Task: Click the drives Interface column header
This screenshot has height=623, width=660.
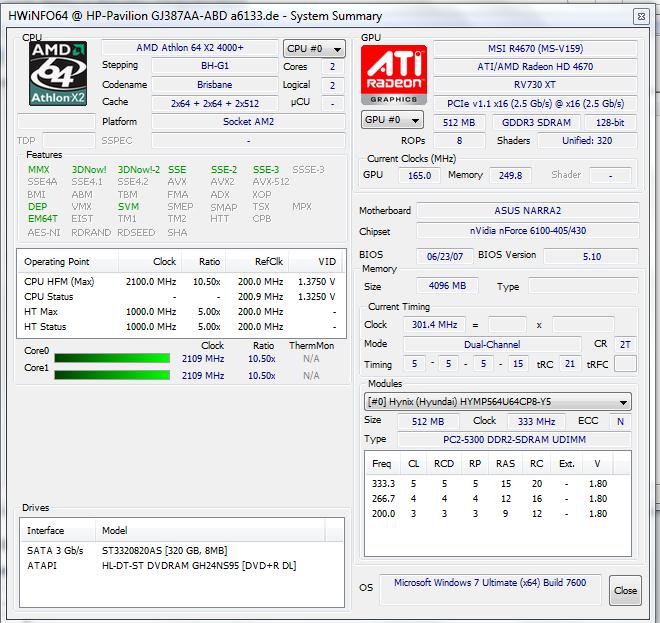Action: point(57,530)
